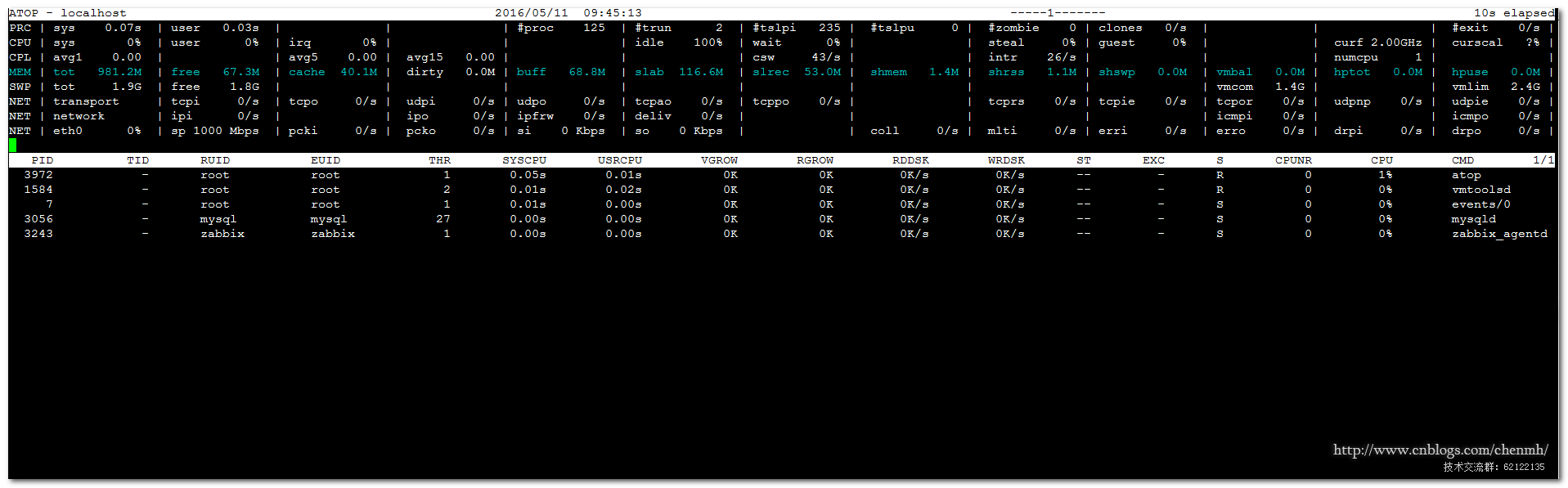Screen dimensions: 1568x488
Task: Click the CPUNR column header
Action: pos(1293,160)
